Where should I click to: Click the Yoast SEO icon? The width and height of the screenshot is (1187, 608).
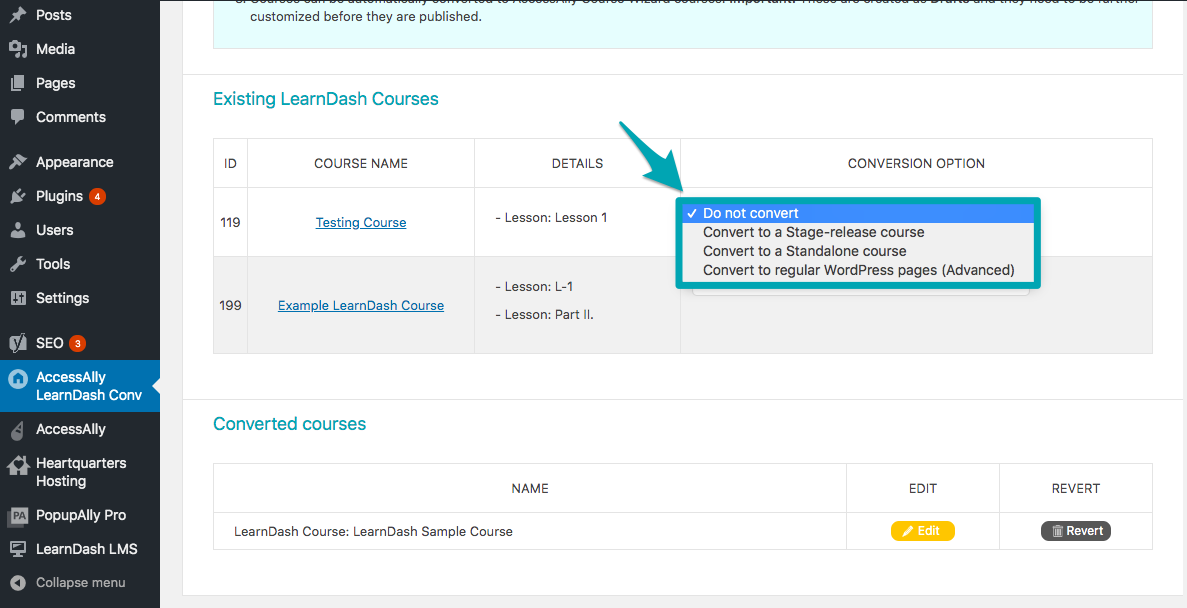coord(18,343)
